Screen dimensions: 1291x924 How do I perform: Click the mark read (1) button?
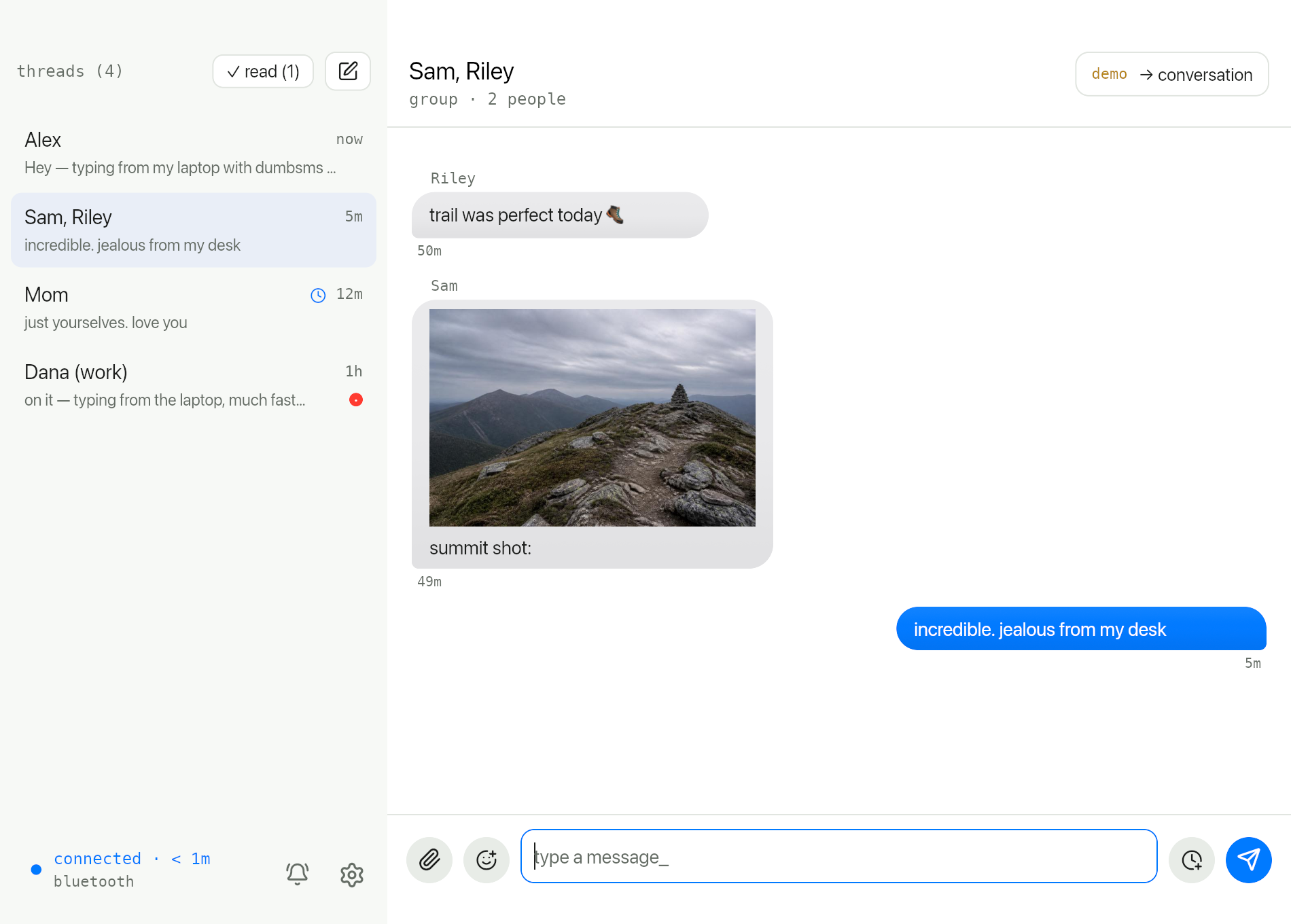(263, 71)
